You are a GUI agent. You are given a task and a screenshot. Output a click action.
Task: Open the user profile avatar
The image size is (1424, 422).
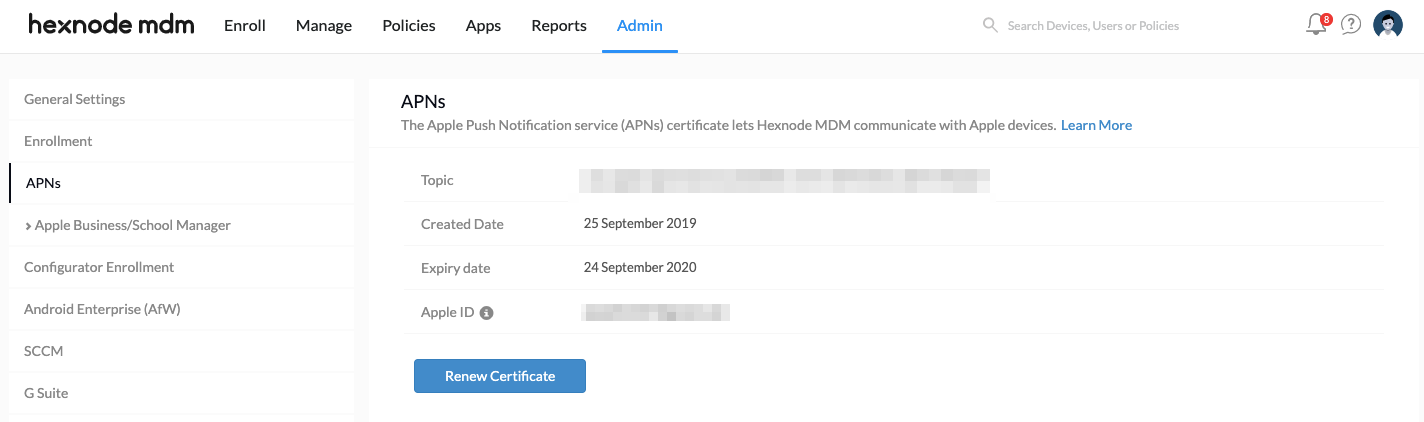1388,25
